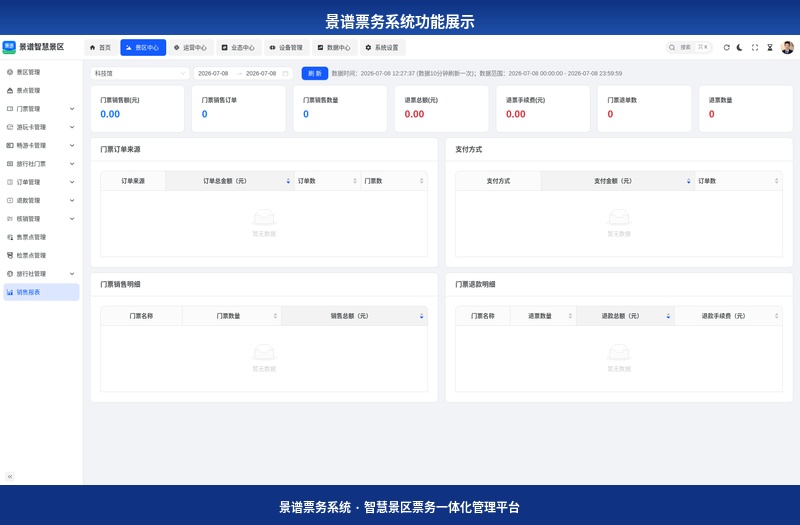Click the 门票退款明细 panel title
This screenshot has width=800, height=525.
tap(475, 285)
